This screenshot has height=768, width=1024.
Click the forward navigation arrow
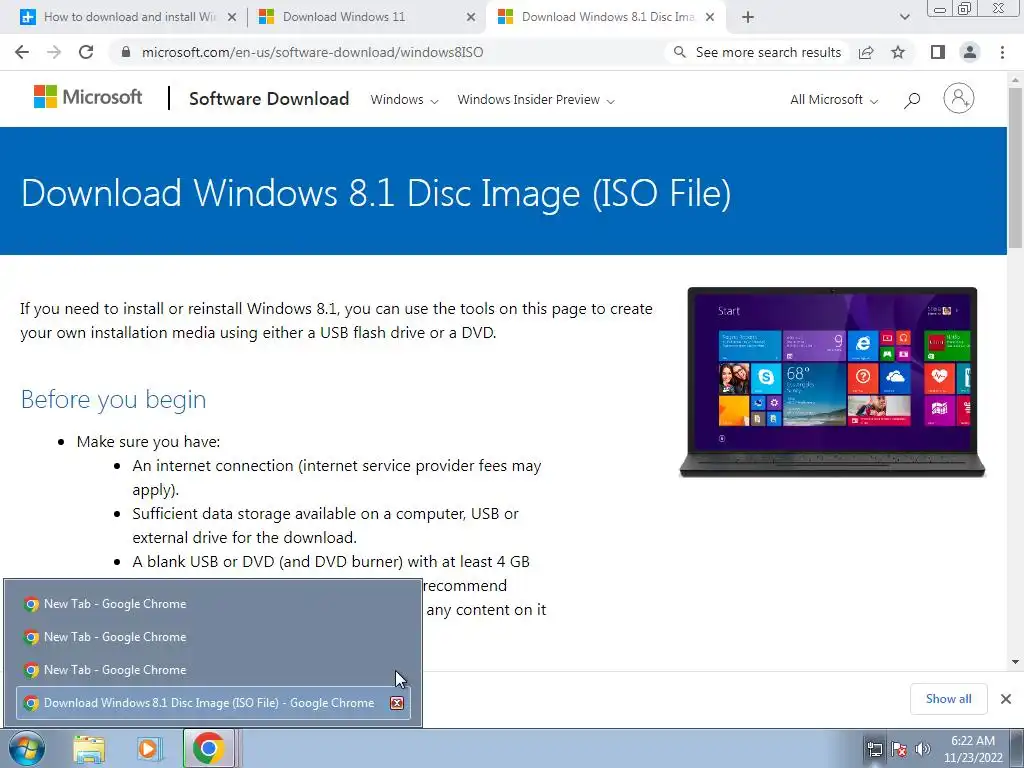pyautogui.click(x=54, y=52)
